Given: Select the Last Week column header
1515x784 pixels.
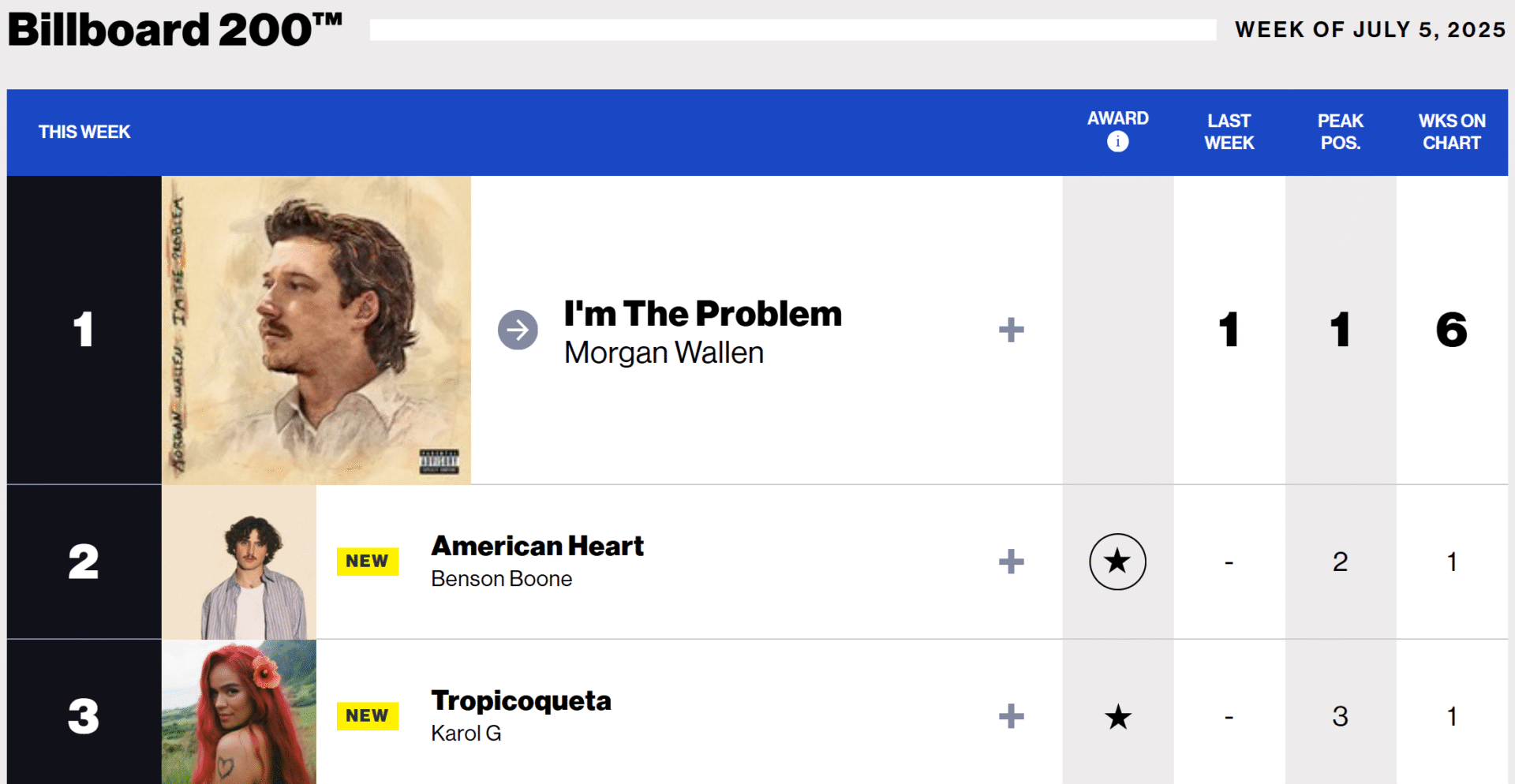Looking at the screenshot, I should tap(1229, 132).
